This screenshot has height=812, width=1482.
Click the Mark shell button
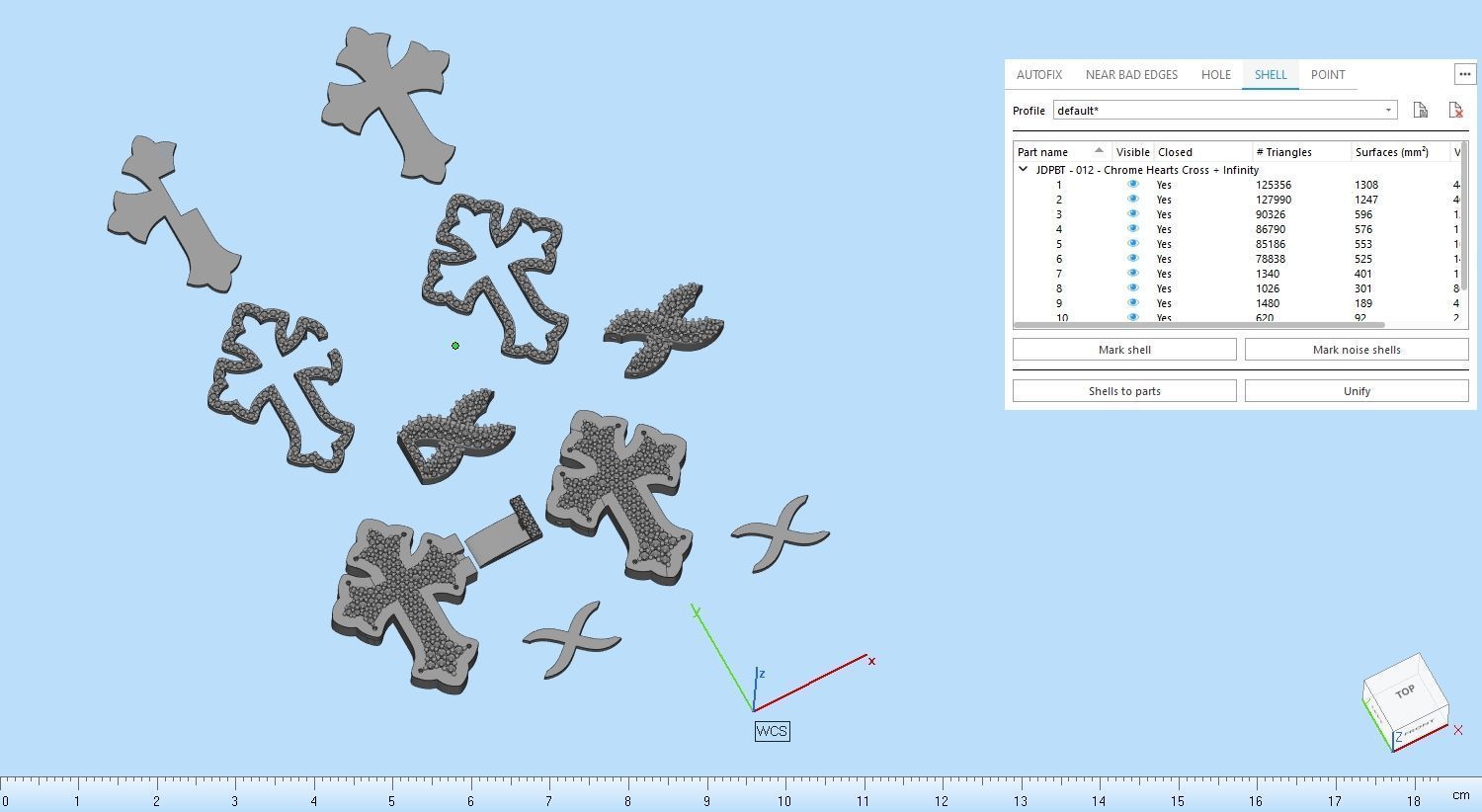[1124, 350]
